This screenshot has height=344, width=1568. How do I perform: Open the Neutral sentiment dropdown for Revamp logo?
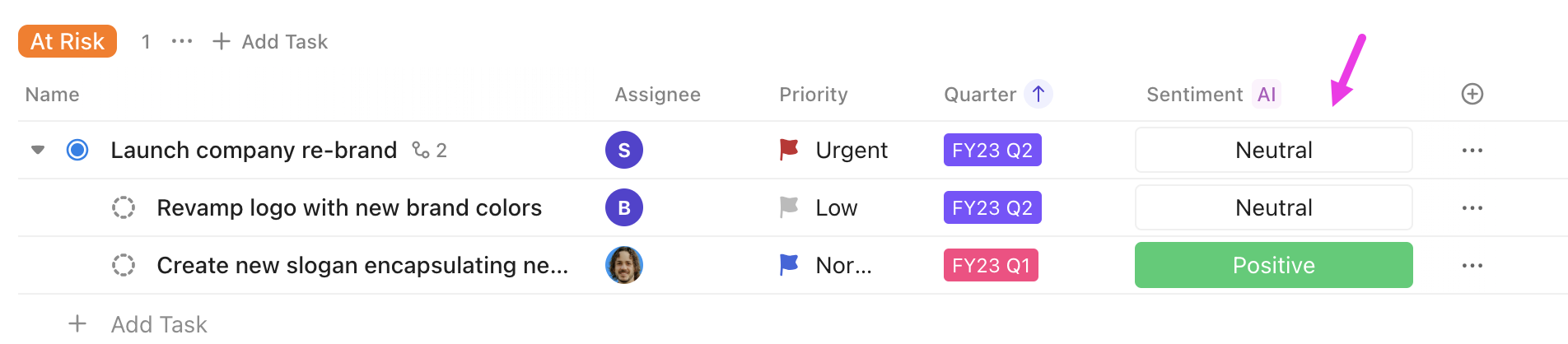pyautogui.click(x=1273, y=207)
